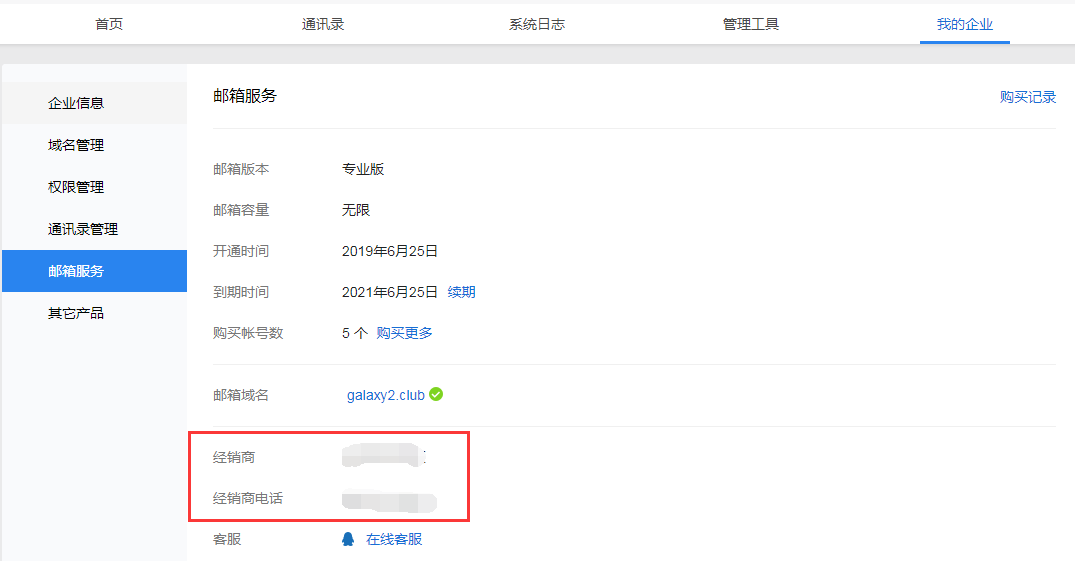This screenshot has width=1075, height=561.
Task: Go to the 系统日志 tab
Action: 537,24
